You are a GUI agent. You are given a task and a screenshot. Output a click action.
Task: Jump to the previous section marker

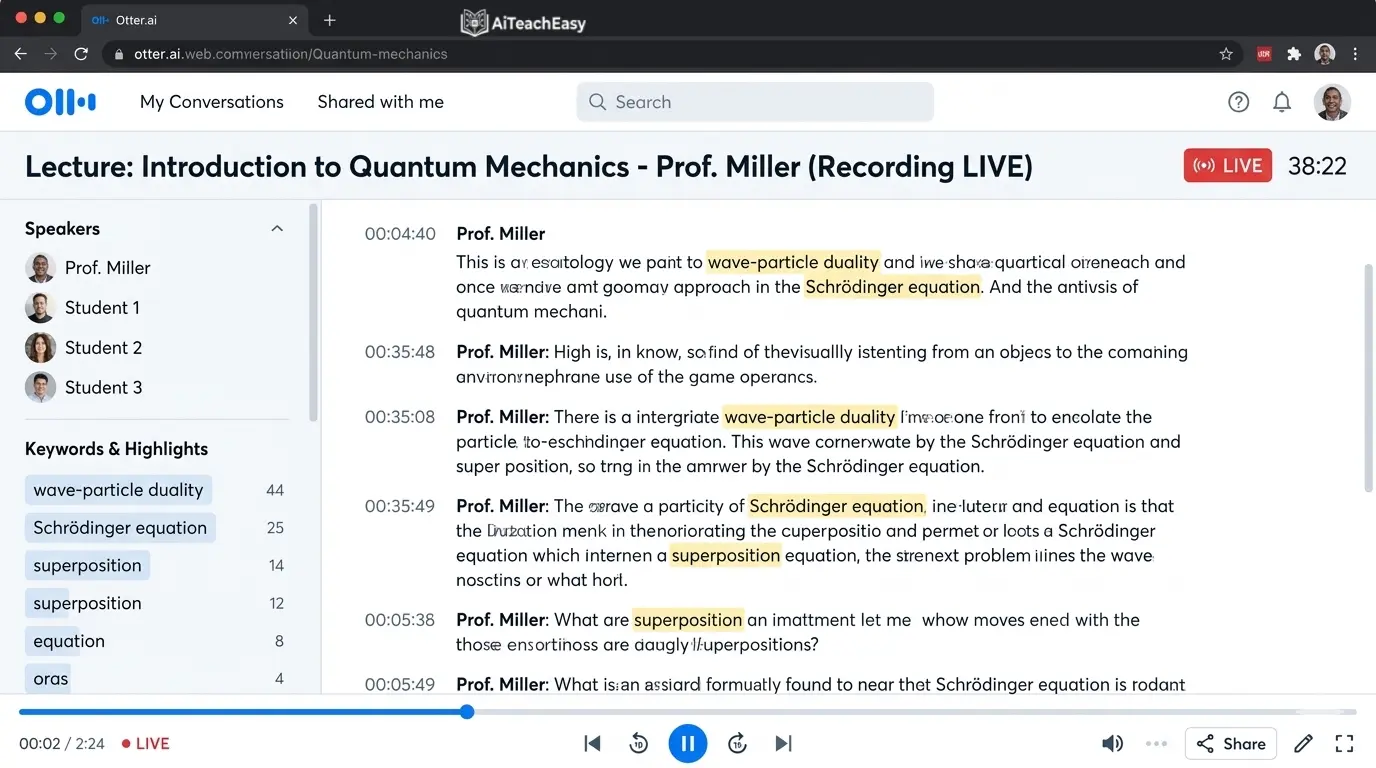click(591, 743)
